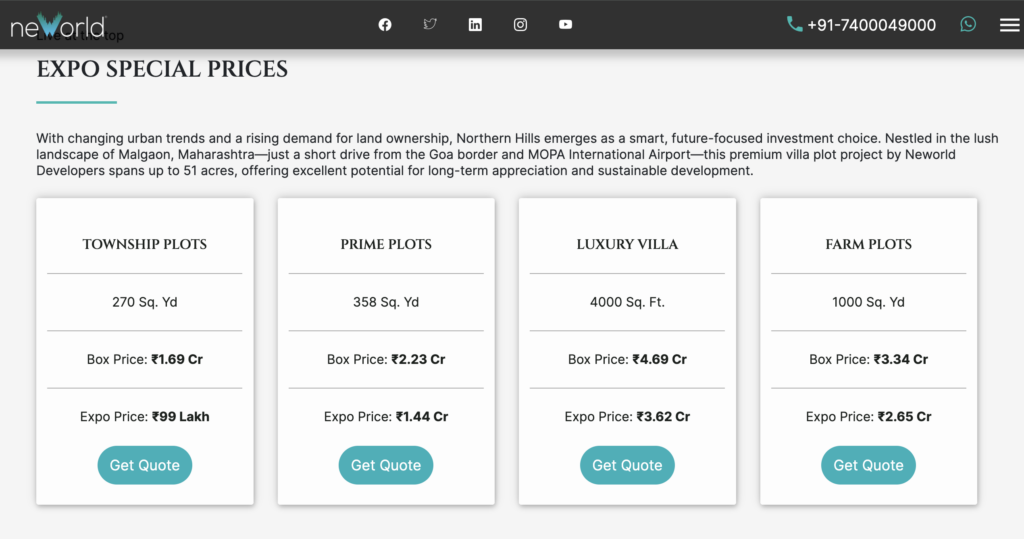Open the Facebook social icon
Viewport: 1024px width, 539px height.
(385, 25)
